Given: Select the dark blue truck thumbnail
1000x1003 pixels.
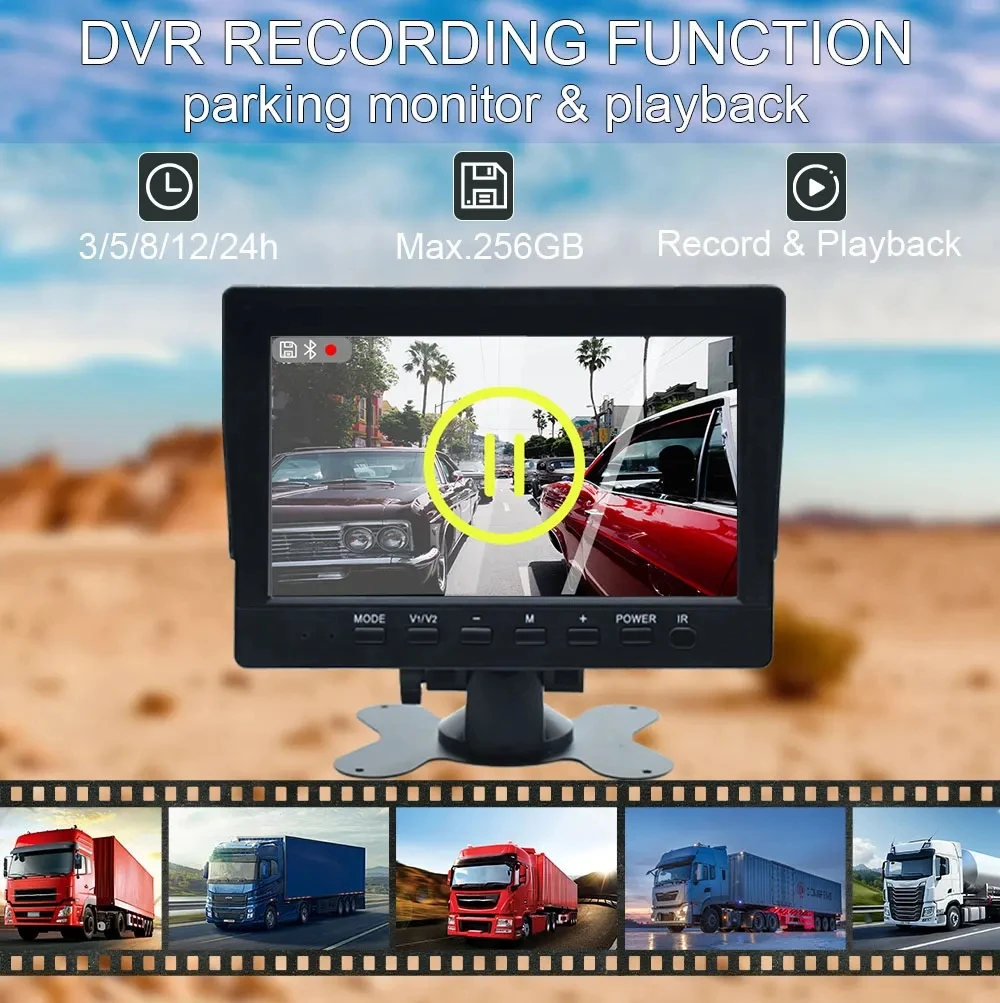Looking at the screenshot, I should [x=278, y=879].
